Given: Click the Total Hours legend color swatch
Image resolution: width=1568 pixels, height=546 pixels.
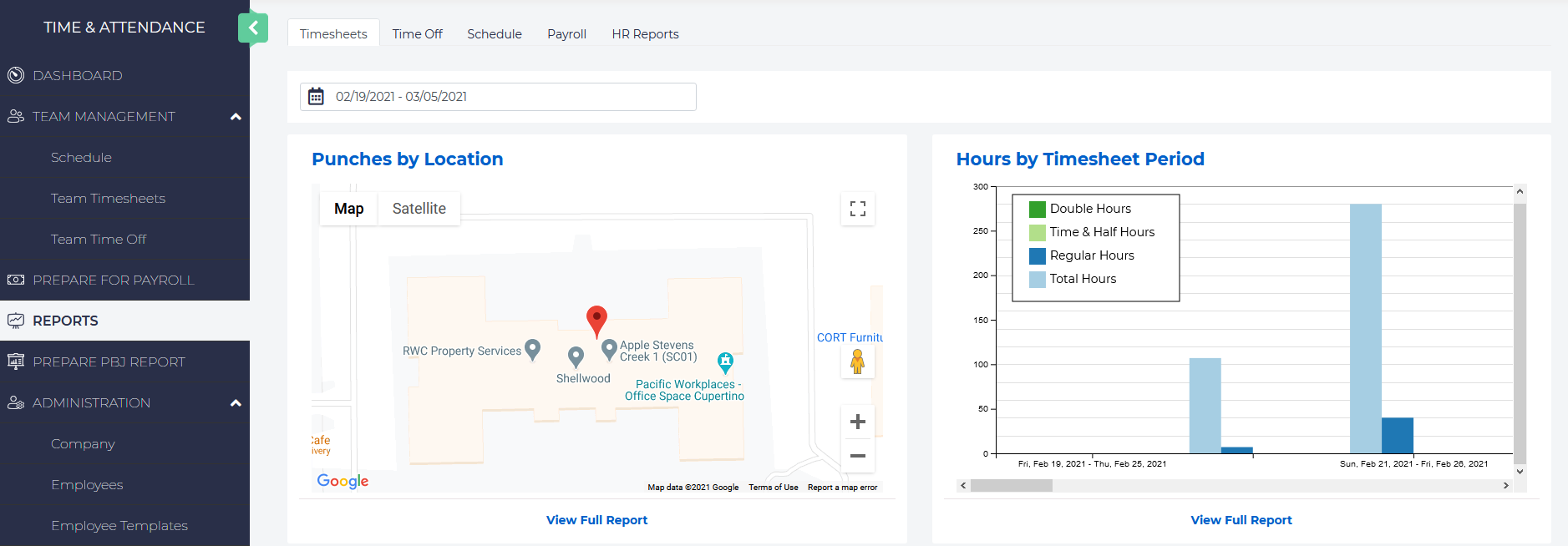Looking at the screenshot, I should pyautogui.click(x=1037, y=280).
